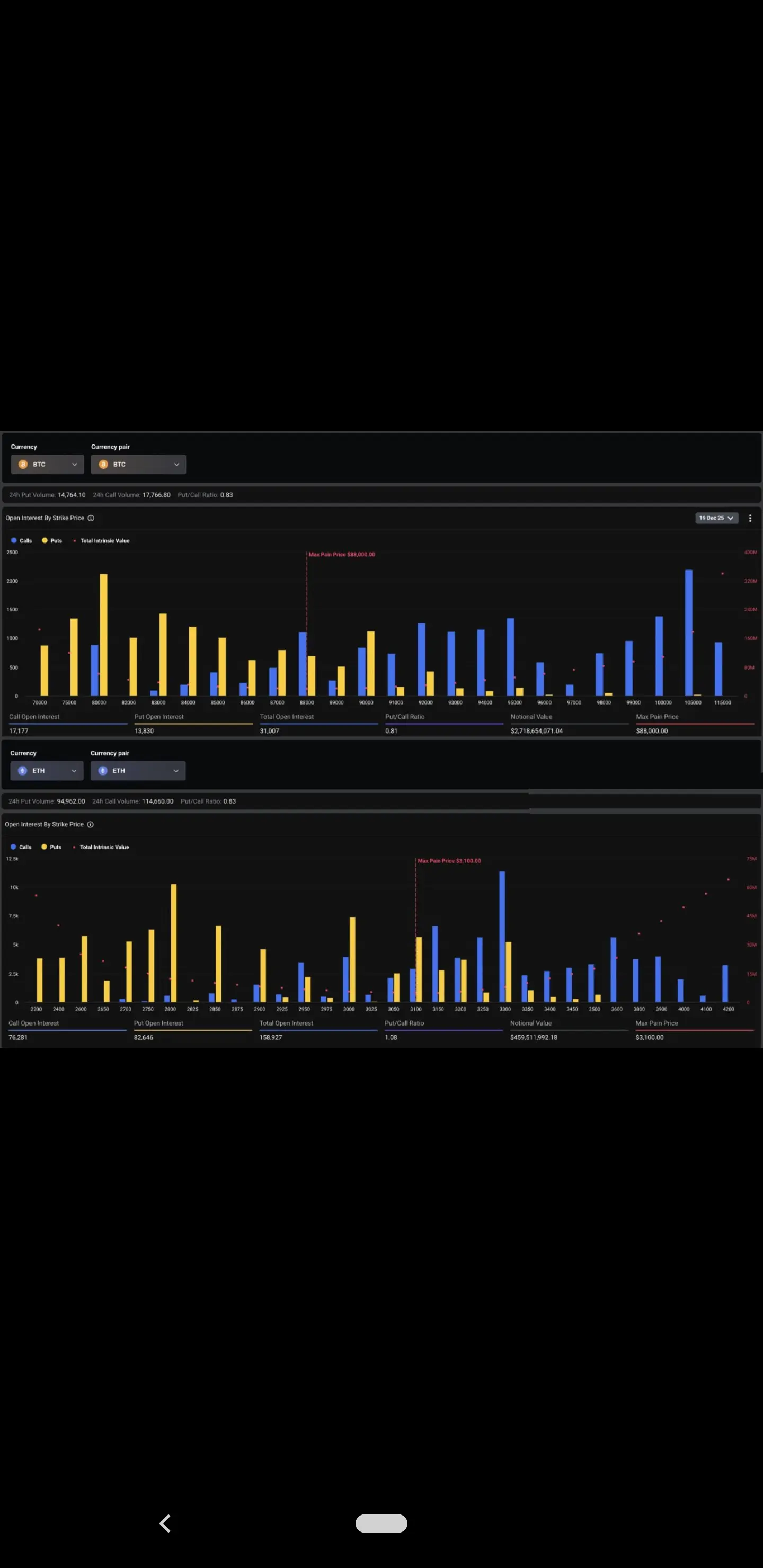Tap Android back arrow

(165, 1523)
